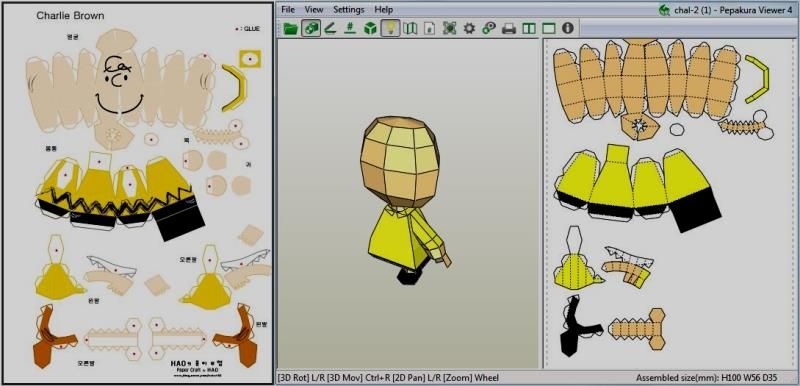800x386 pixels.
Task: Toggle the show edge angle icon
Action: pos(330,28)
